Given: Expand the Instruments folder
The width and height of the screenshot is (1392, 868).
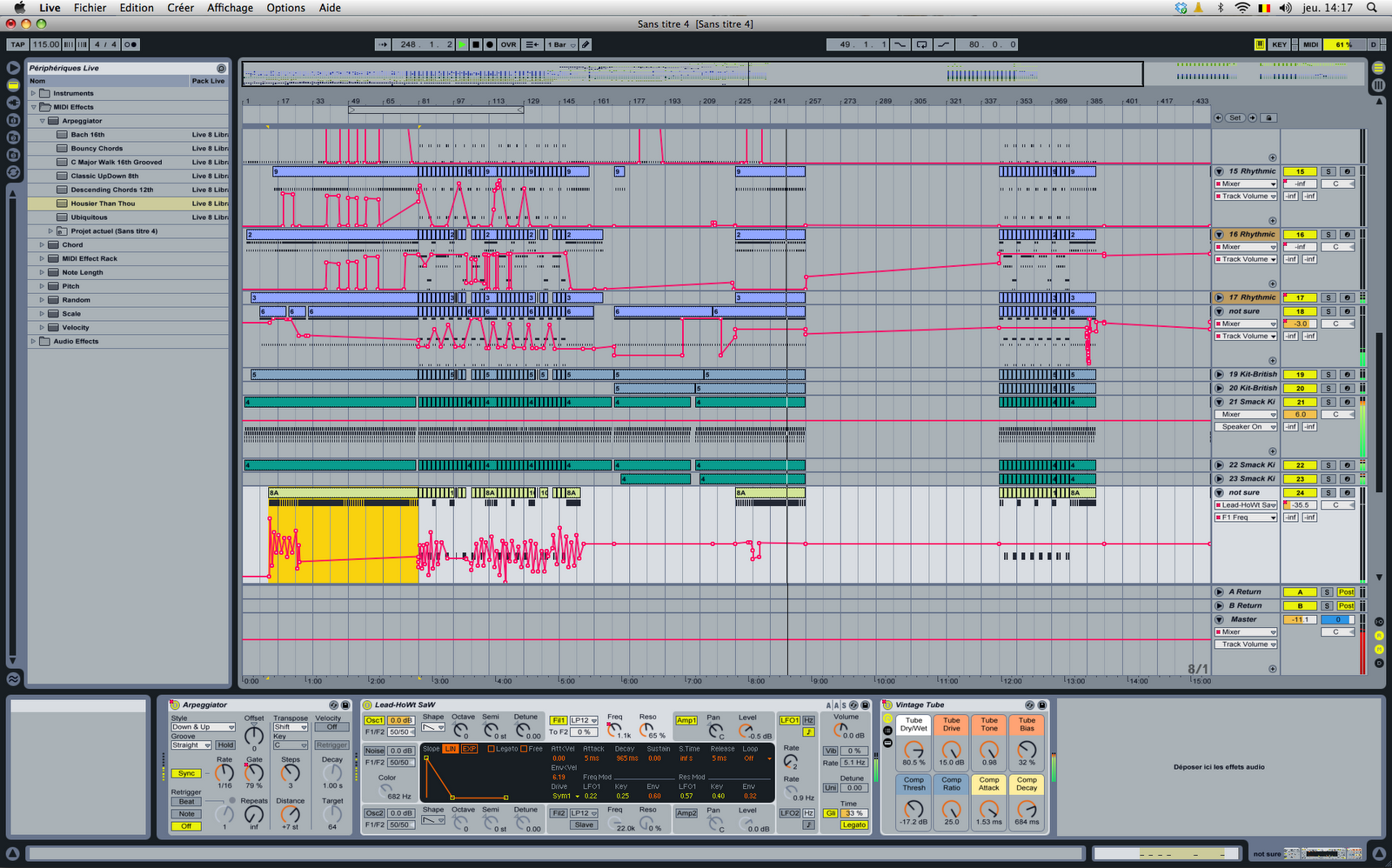Looking at the screenshot, I should (34, 93).
